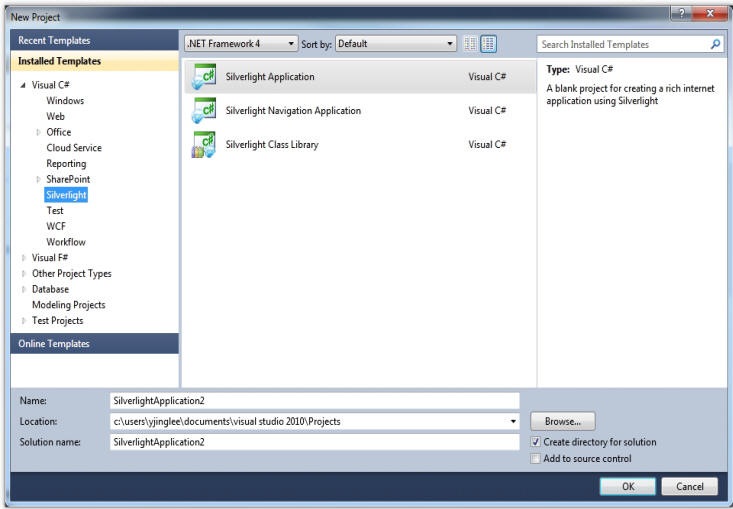
Task: Collapse the Visual C# tree node
Action: point(23,85)
